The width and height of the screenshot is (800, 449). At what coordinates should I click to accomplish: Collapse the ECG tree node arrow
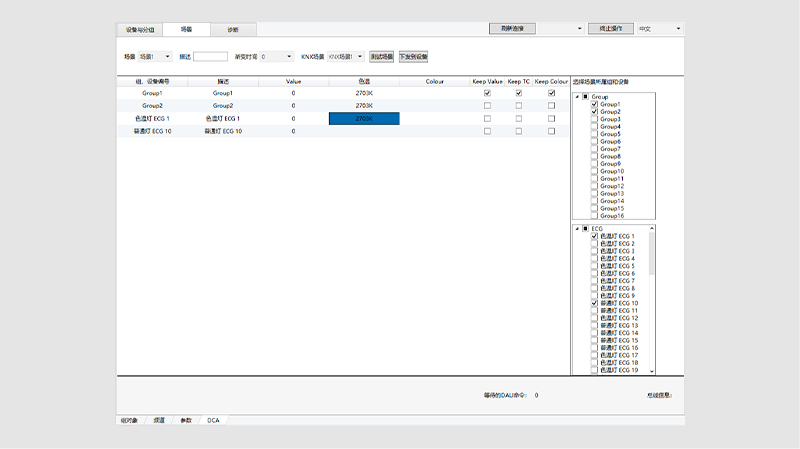point(576,229)
